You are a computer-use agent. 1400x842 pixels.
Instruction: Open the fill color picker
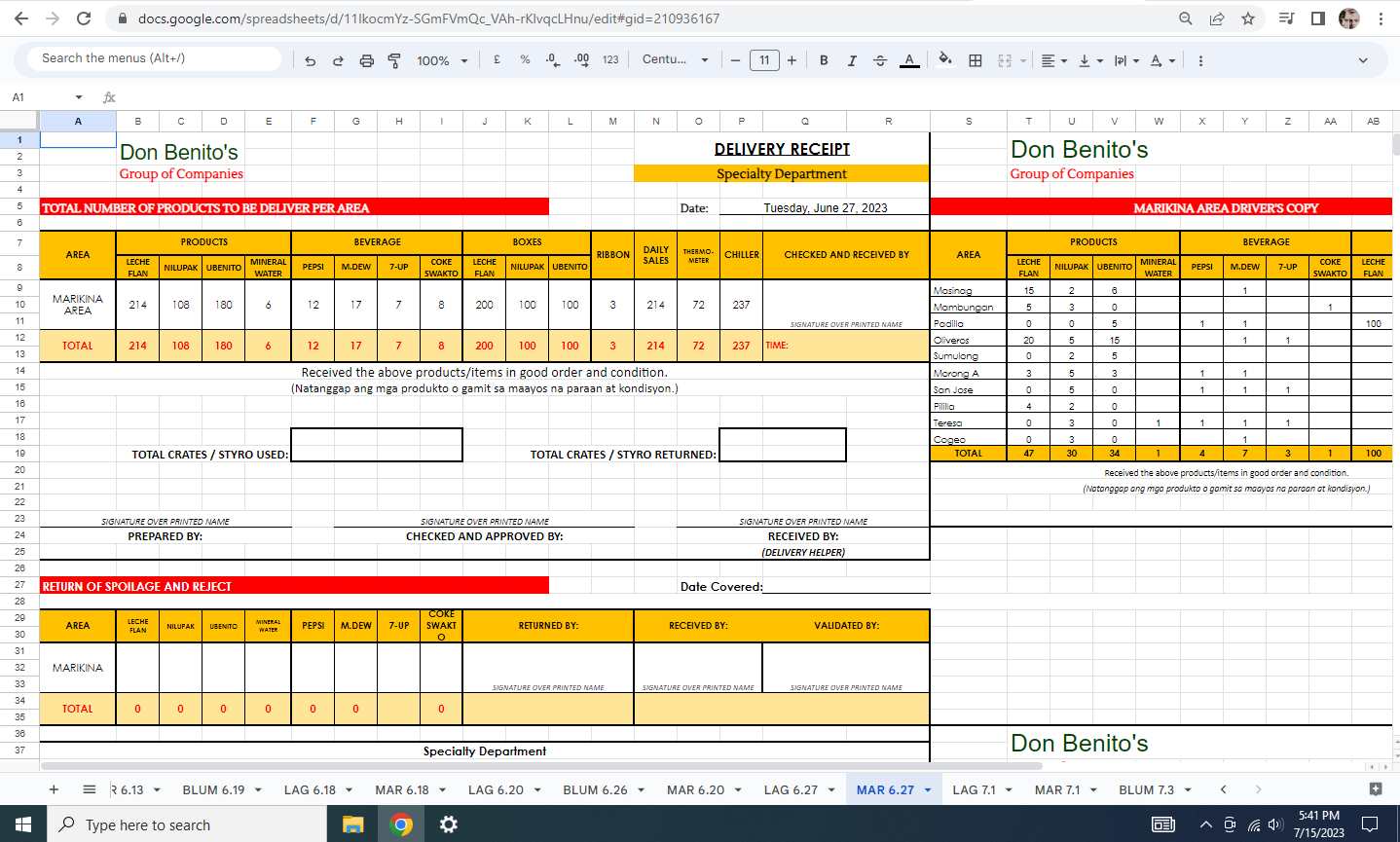click(944, 60)
